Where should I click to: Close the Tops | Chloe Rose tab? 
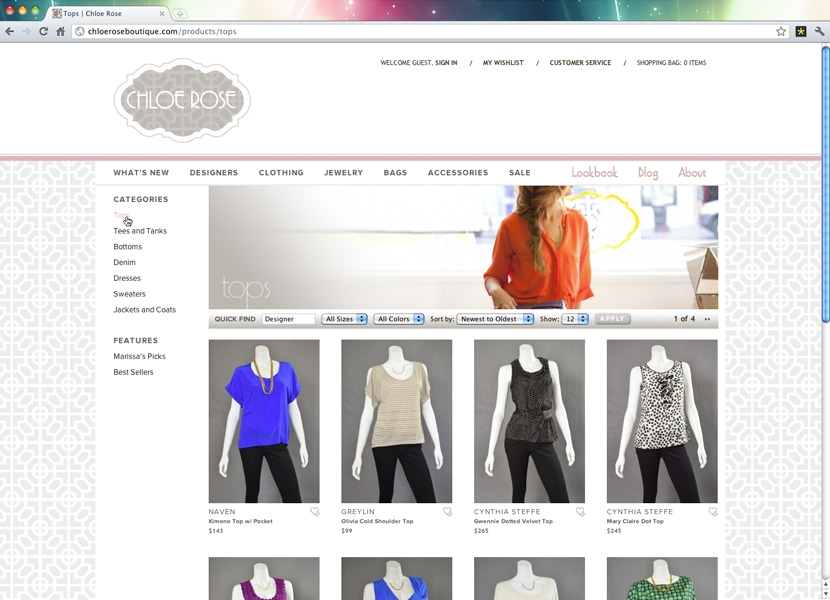162,13
